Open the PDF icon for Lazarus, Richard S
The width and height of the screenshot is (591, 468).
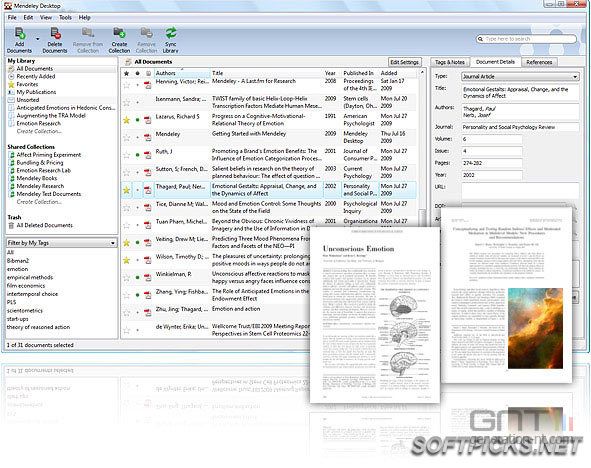148,120
